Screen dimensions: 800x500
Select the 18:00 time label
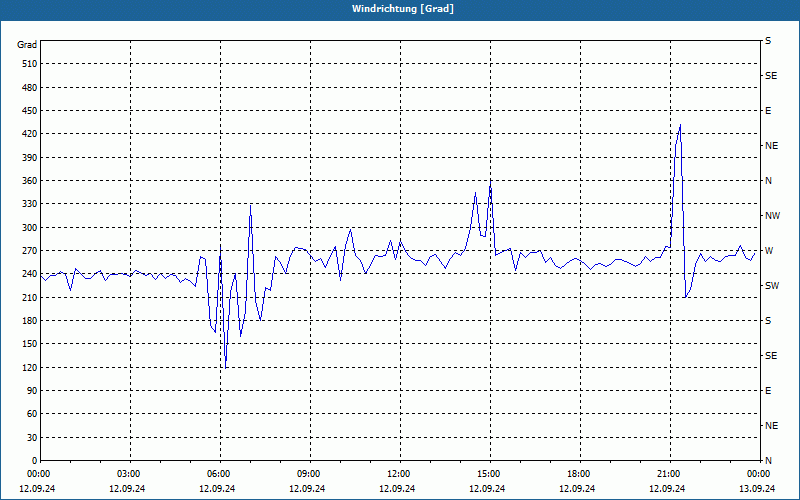coord(579,474)
